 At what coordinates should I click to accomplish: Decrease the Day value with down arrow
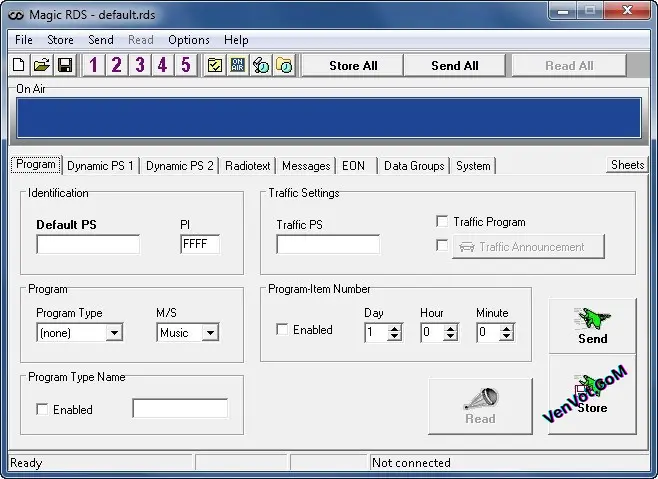tap(394, 337)
